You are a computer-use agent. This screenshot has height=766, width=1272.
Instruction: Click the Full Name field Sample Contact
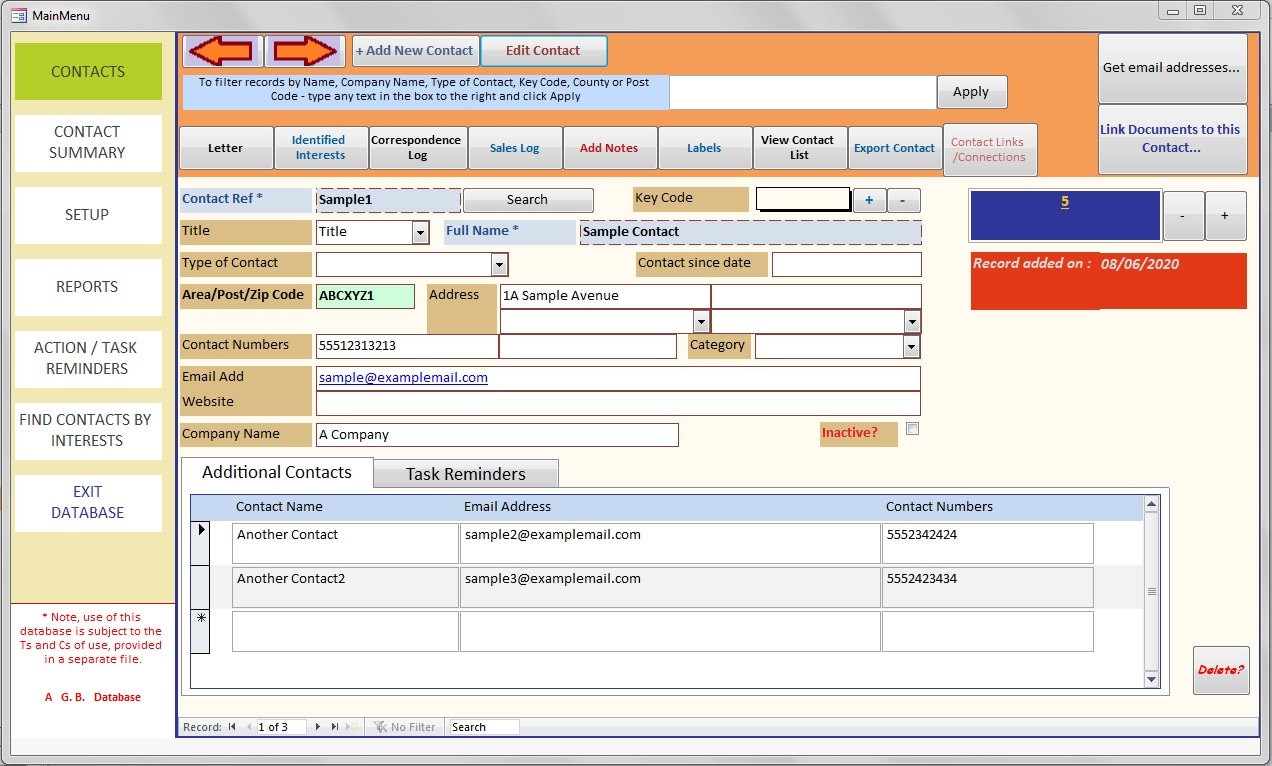click(x=750, y=232)
